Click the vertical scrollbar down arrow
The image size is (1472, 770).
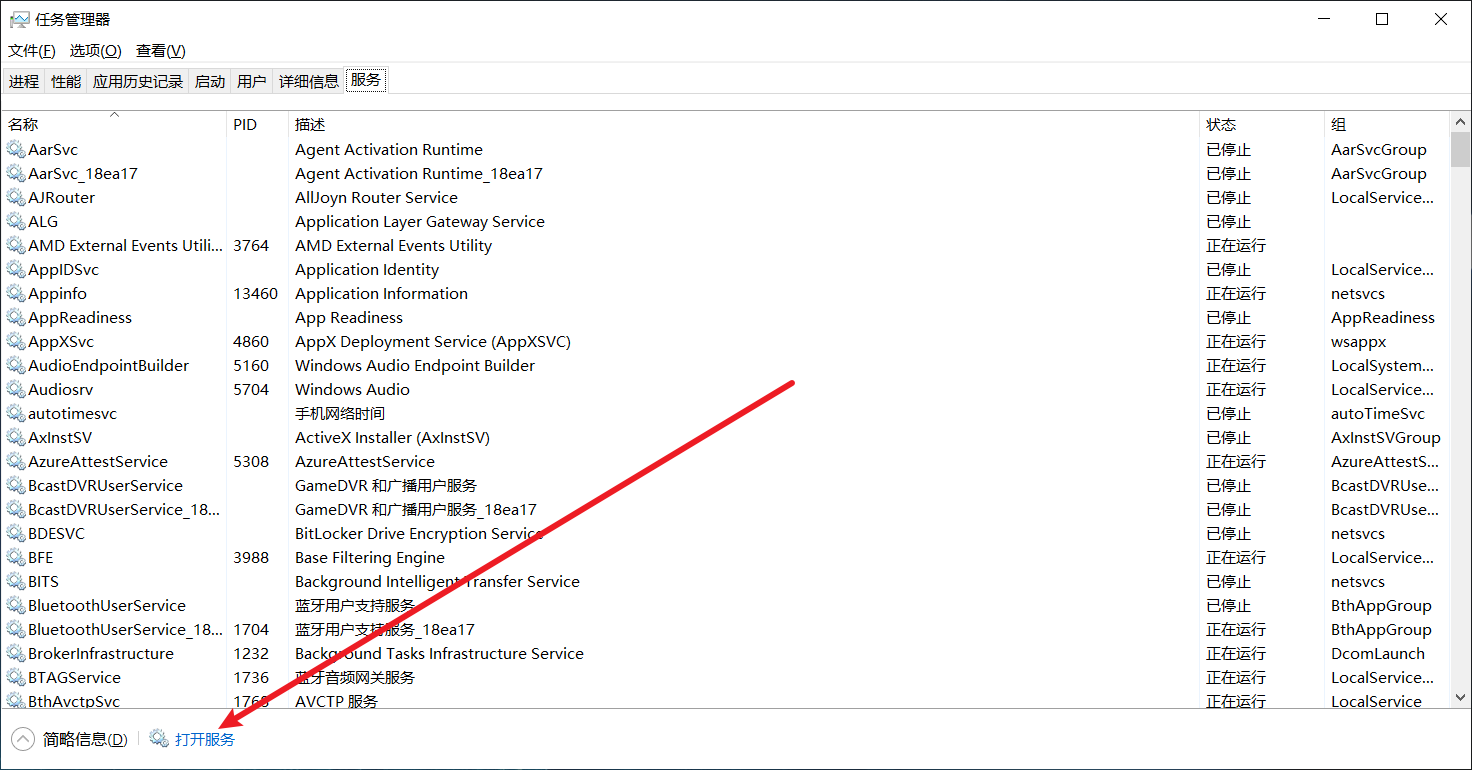pyautogui.click(x=1460, y=697)
